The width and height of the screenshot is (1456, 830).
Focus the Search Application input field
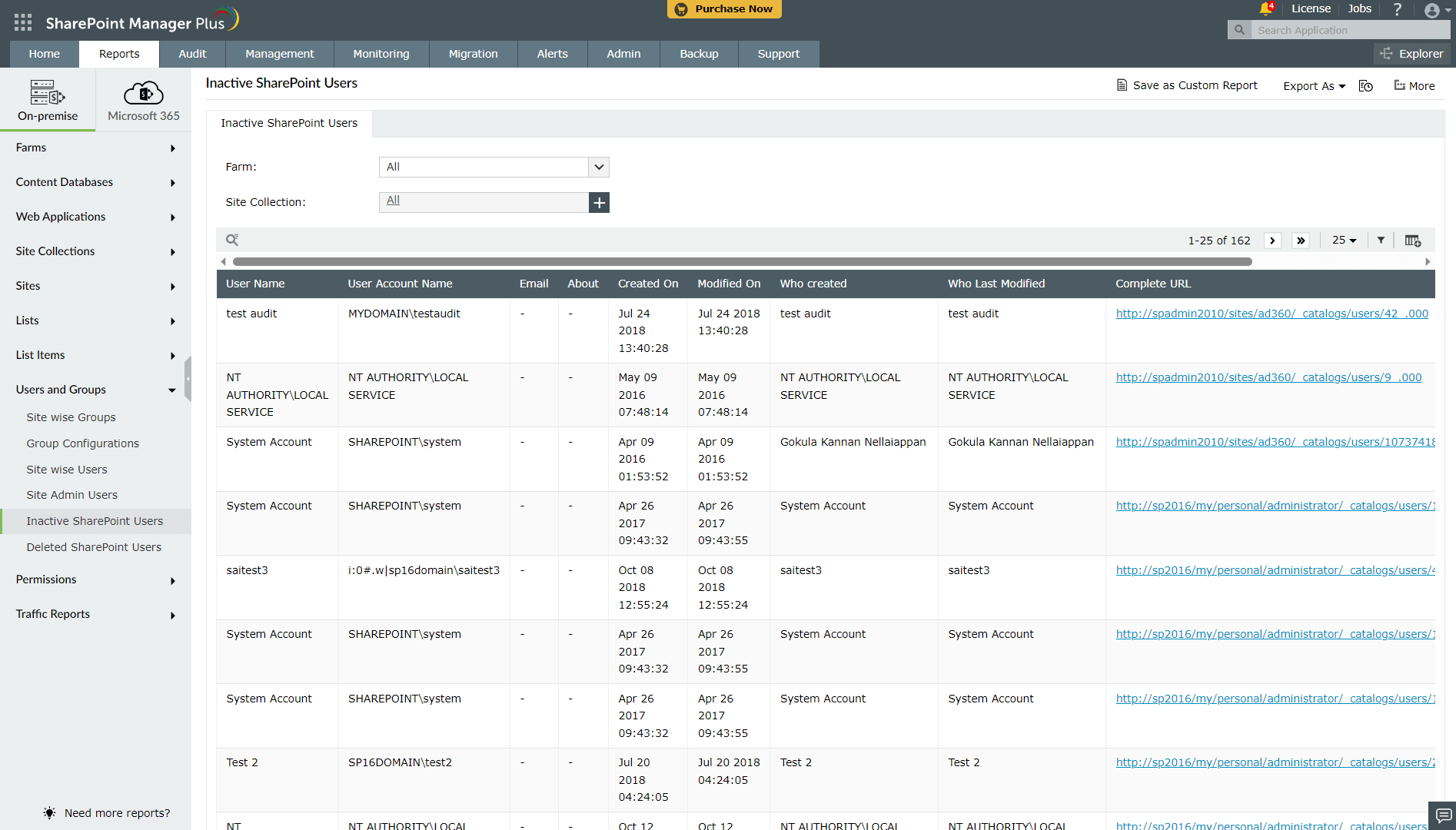1351,30
